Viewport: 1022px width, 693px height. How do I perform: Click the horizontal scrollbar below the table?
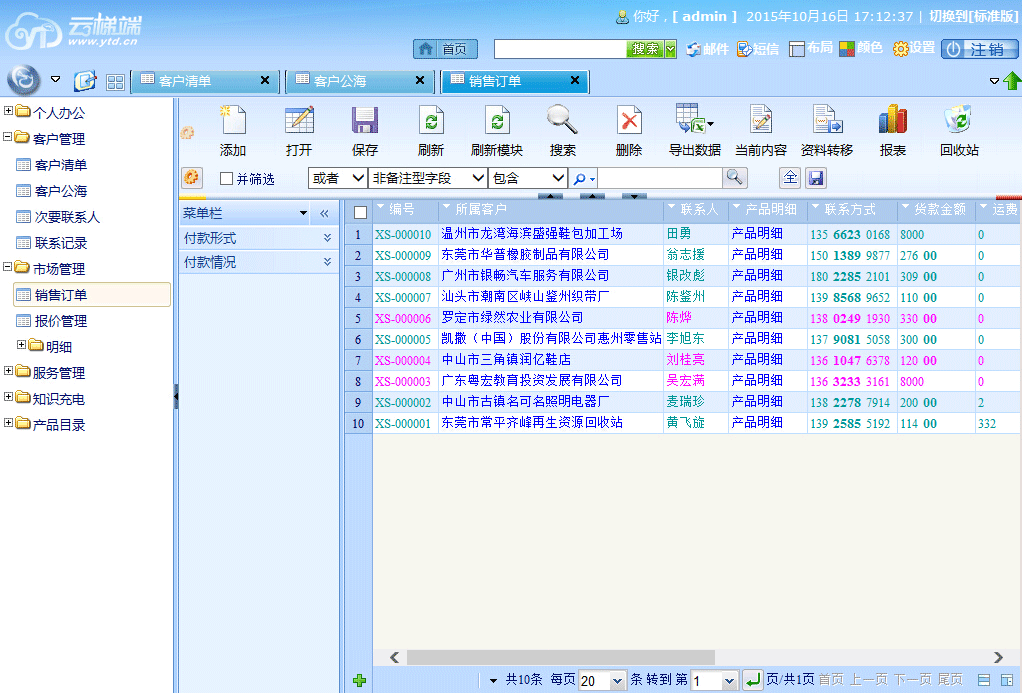click(561, 657)
